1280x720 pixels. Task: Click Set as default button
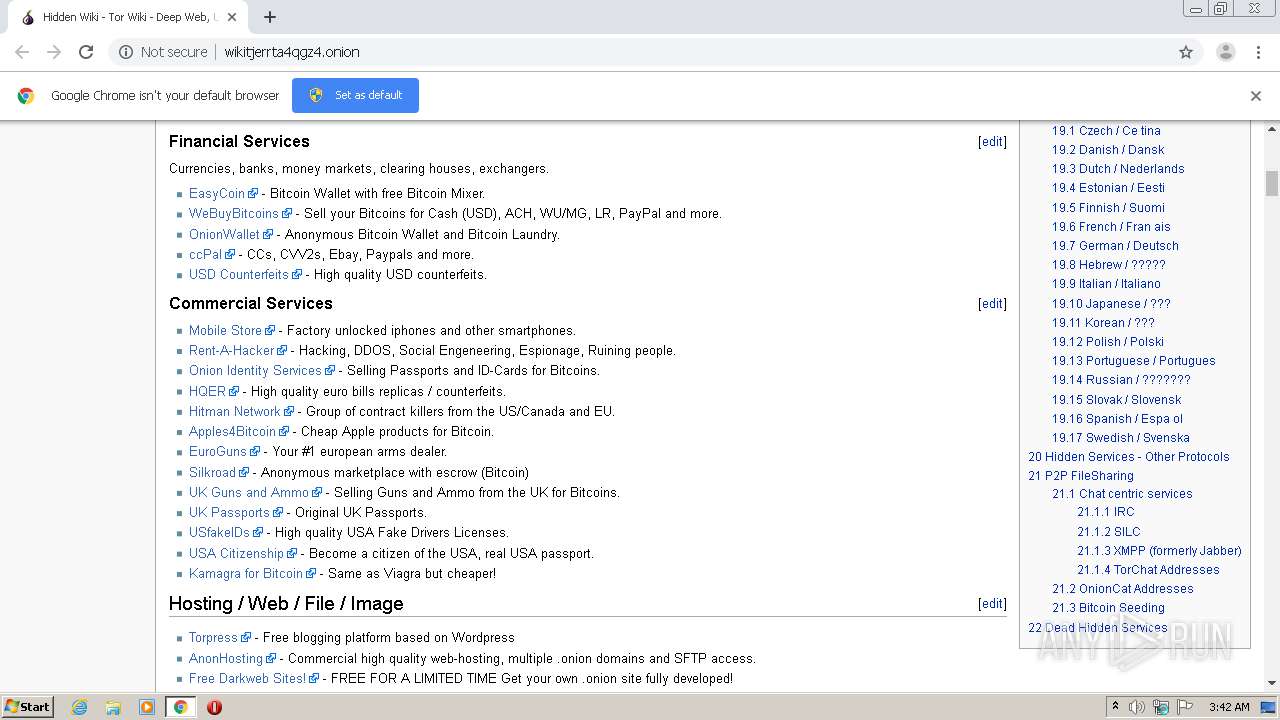coord(355,95)
